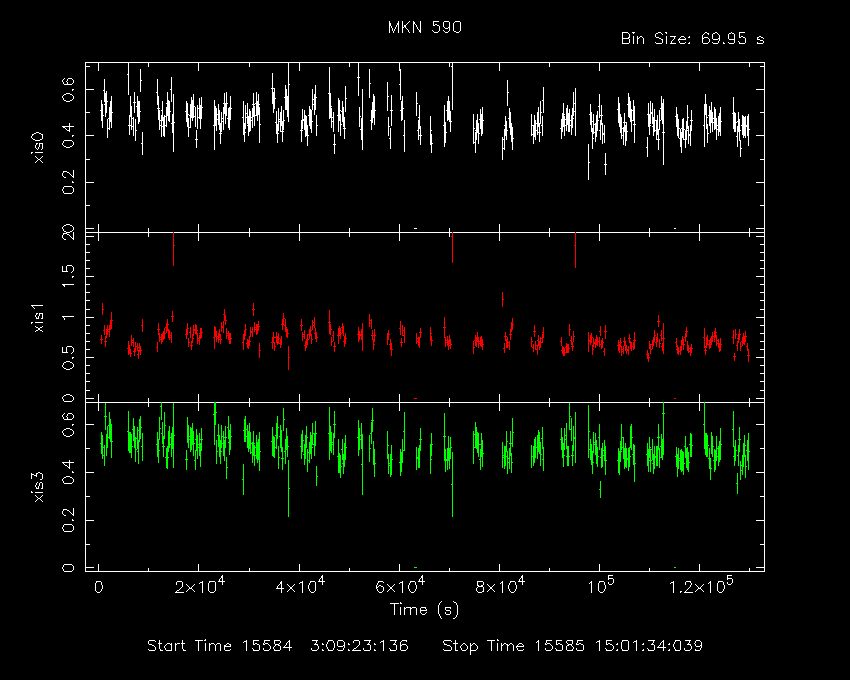Image resolution: width=850 pixels, height=680 pixels.
Task: Click the 0.6 tick label on xis0 axis
Action: click(68, 89)
